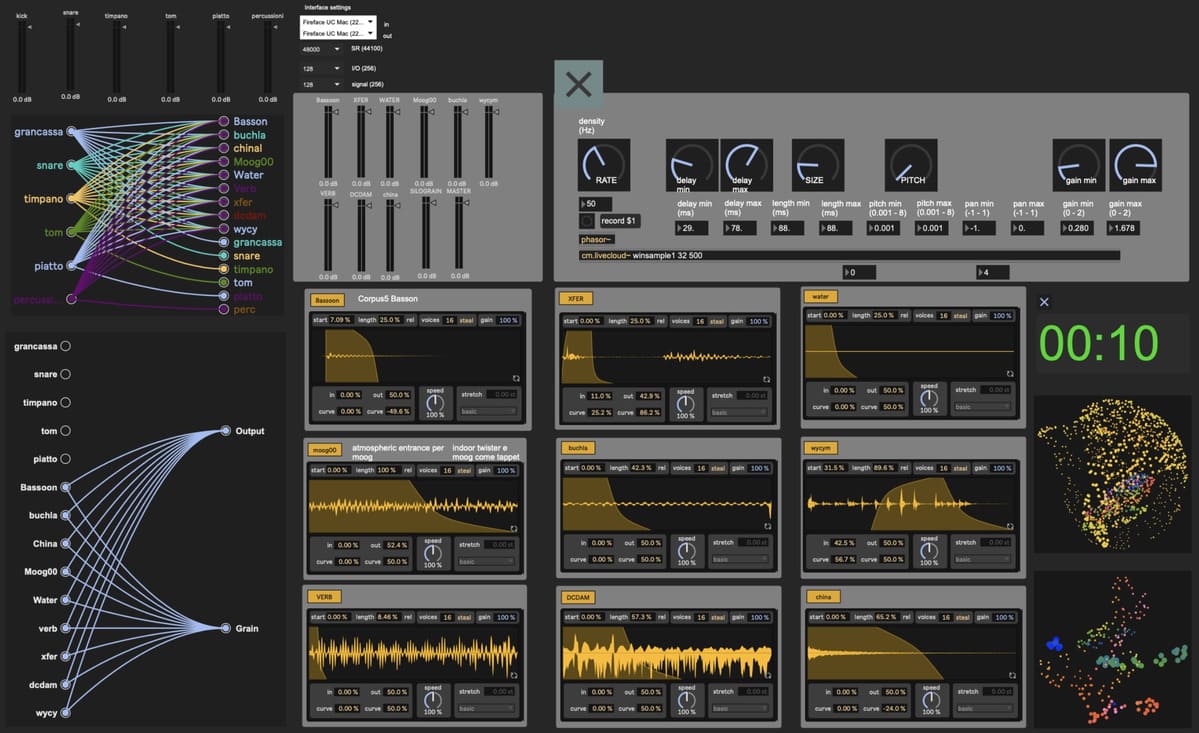Click the speed dial in the china sampler
Screen dimensions: 1199x733
pos(931,699)
